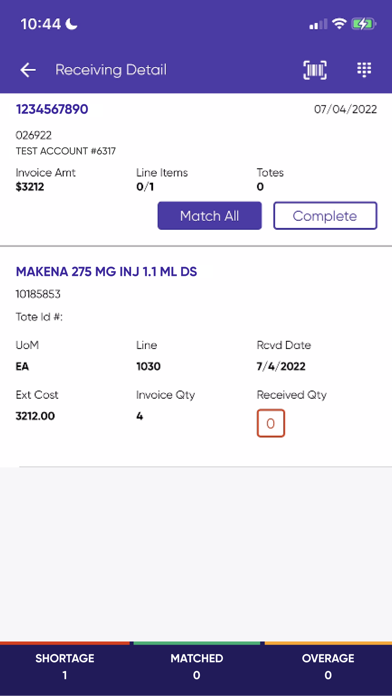392x696 pixels.
Task: Open the barcode scanner icon
Action: pos(315,70)
